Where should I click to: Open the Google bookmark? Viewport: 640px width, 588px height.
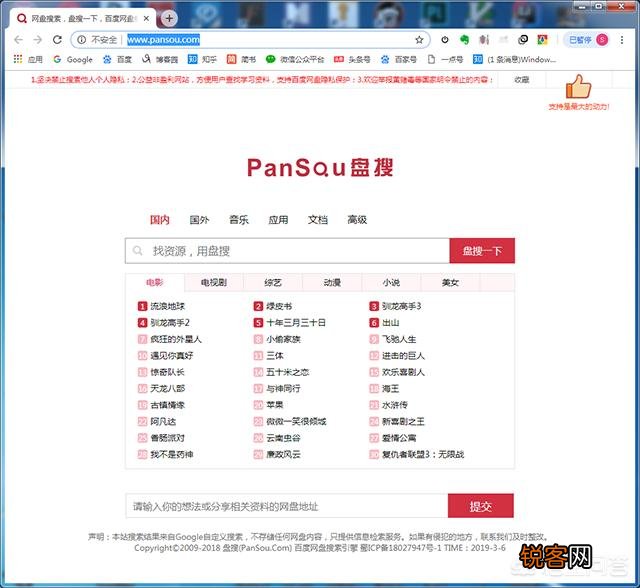[73, 60]
